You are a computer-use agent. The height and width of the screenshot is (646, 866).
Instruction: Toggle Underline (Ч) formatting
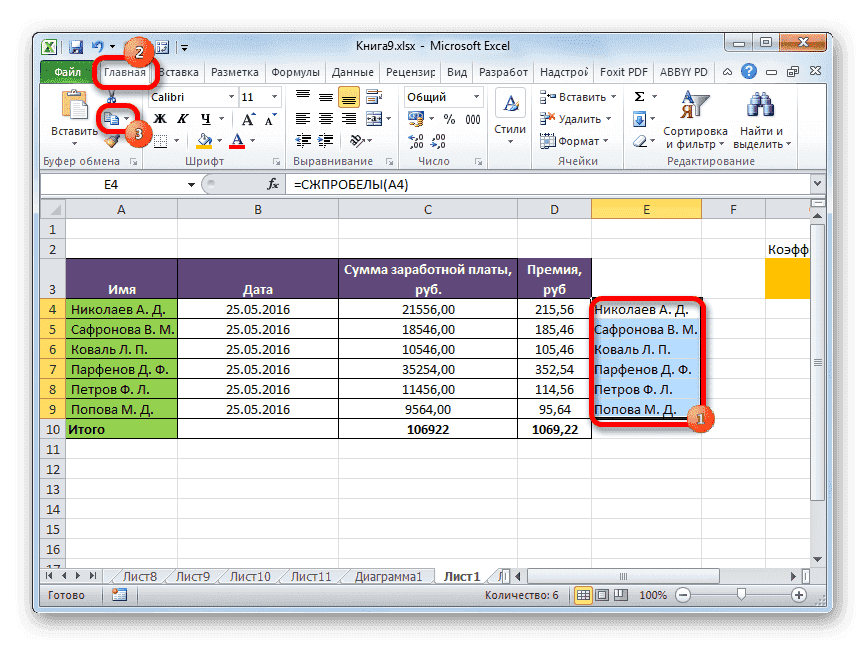tap(204, 118)
